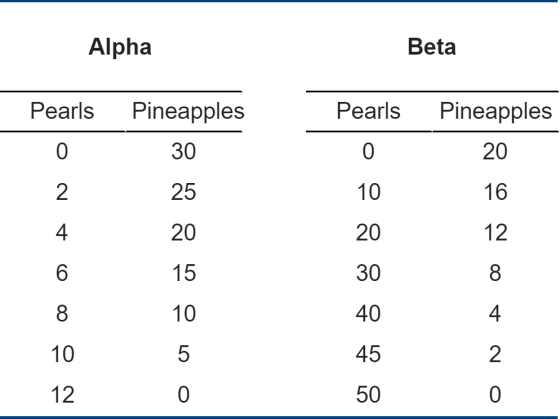Click the Alpha table heading

pos(120,48)
